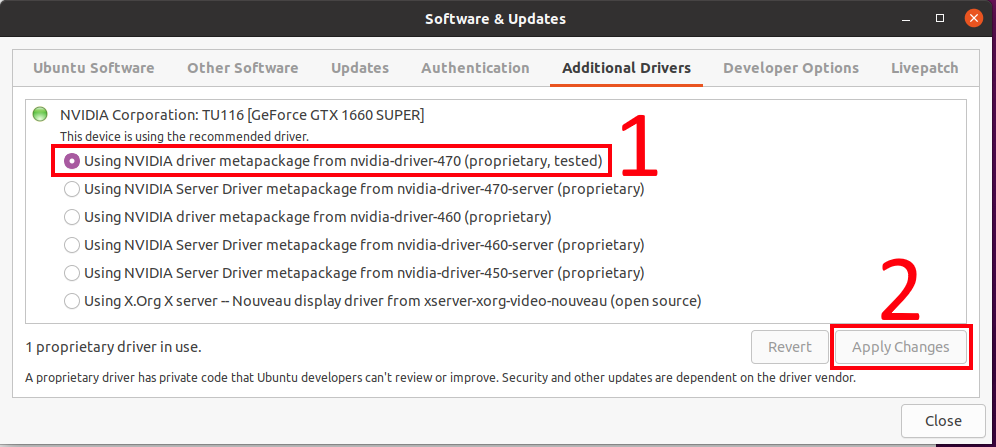
Task: Maximize the Software & Updates window
Action: (x=941, y=18)
